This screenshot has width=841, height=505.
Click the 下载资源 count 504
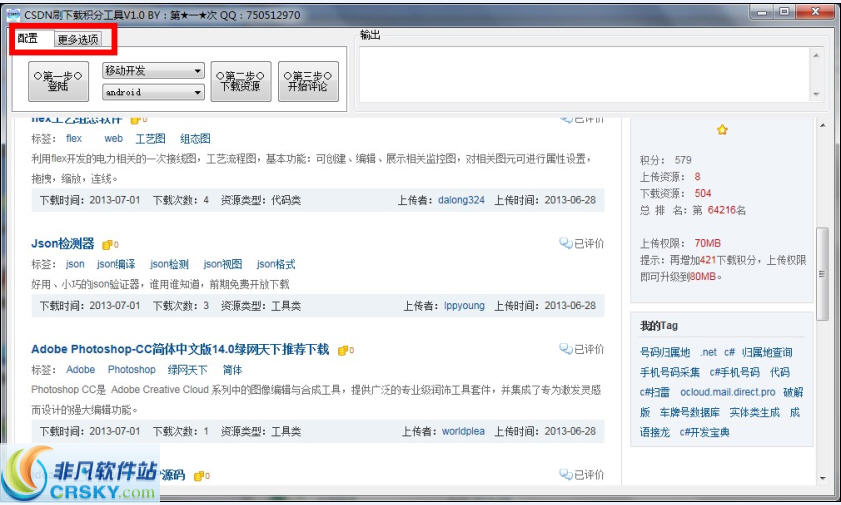click(703, 193)
